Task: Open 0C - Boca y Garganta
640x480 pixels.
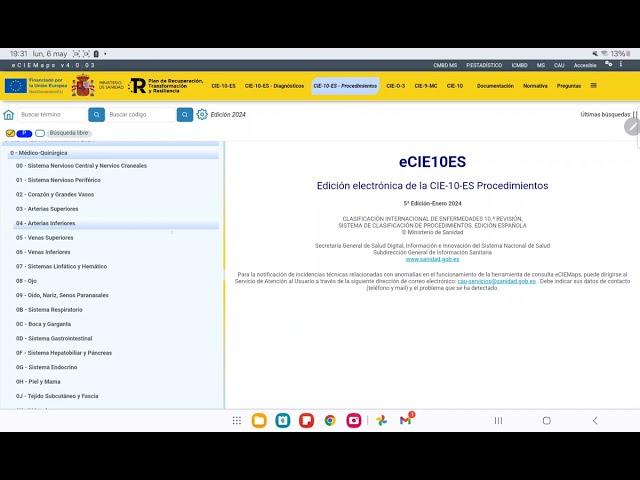Action: (43, 324)
